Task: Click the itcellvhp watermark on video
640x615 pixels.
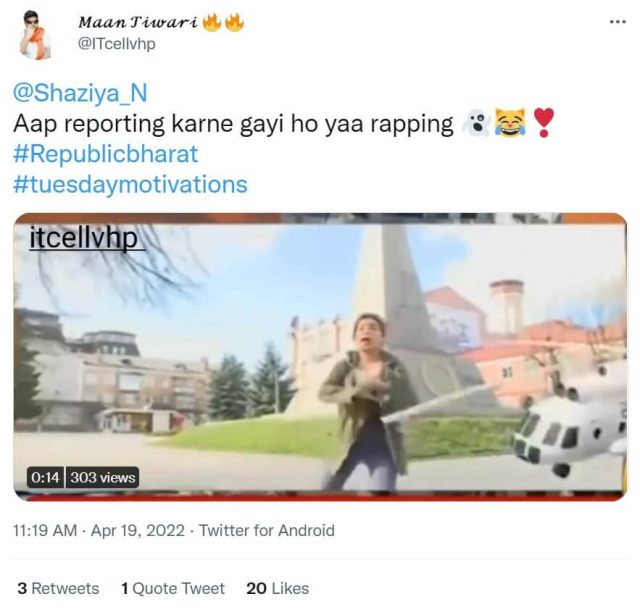Action: click(x=84, y=238)
